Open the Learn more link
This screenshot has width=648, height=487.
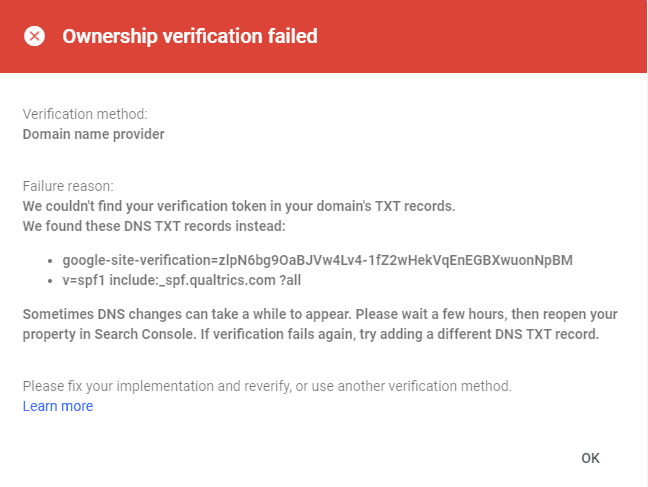58,406
